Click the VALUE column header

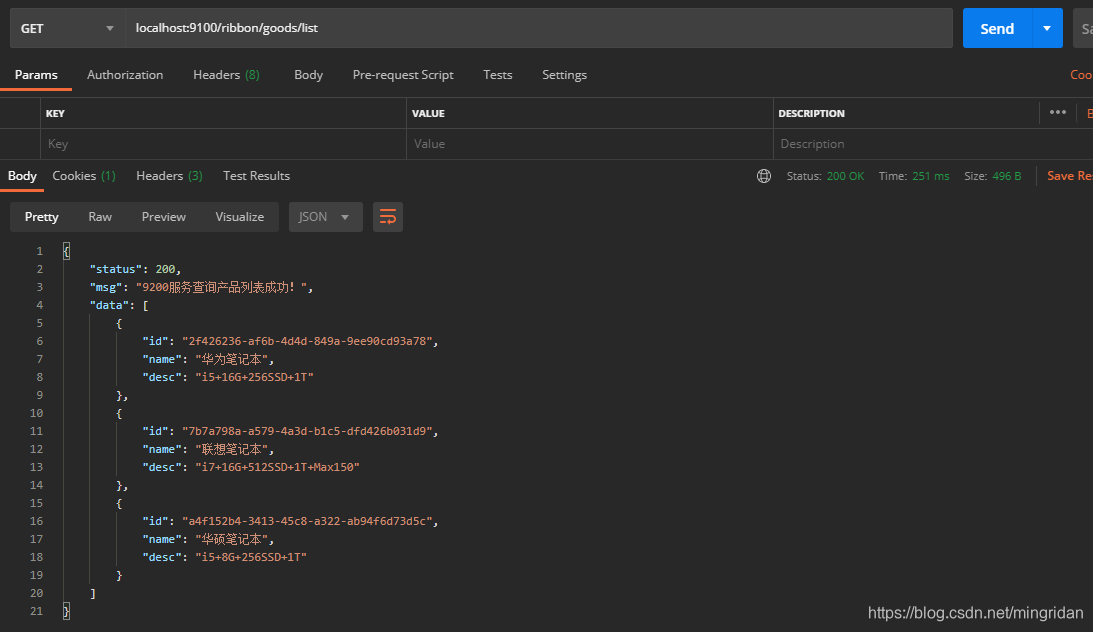pos(428,114)
